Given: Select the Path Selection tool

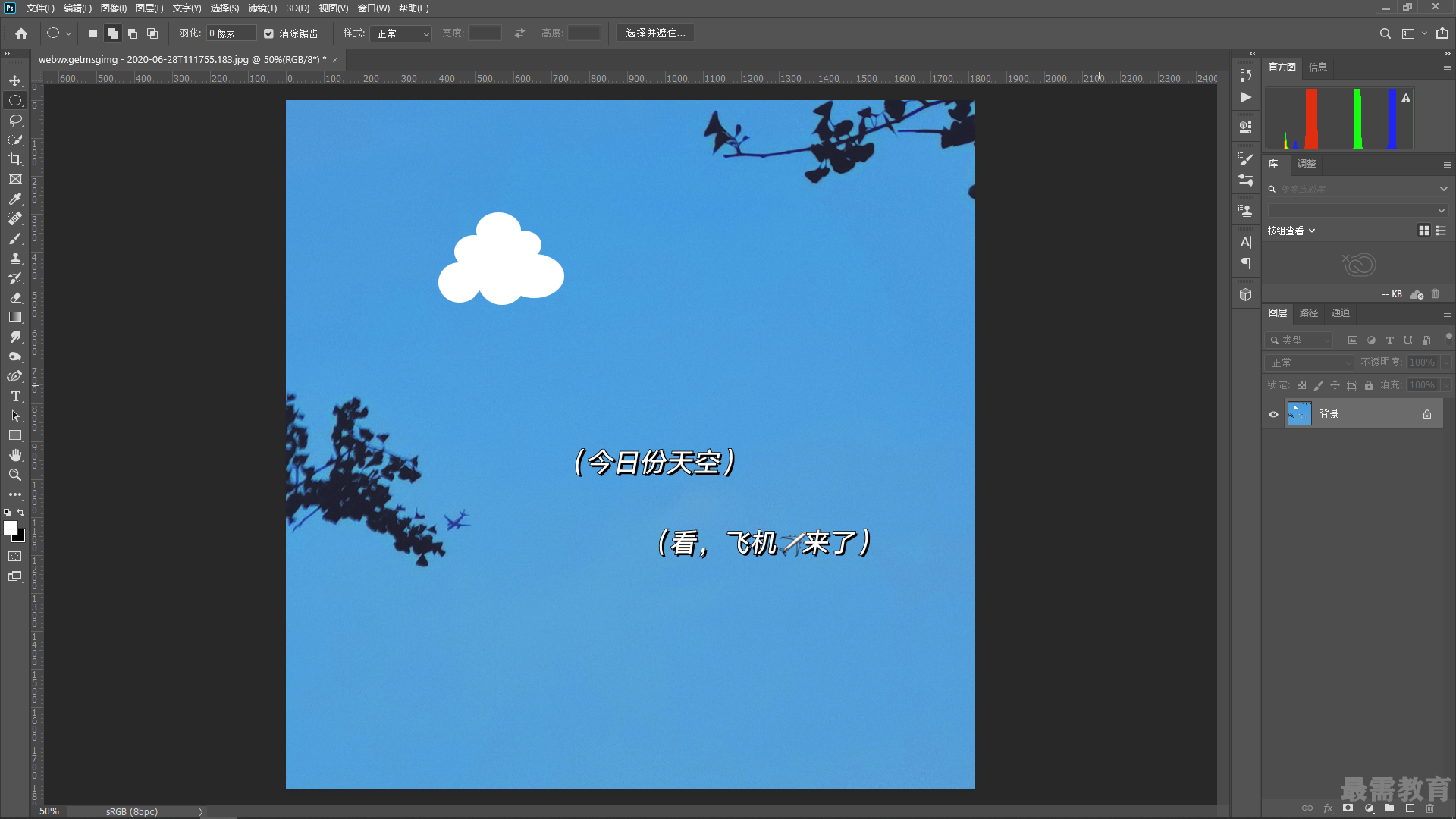Looking at the screenshot, I should coord(15,416).
